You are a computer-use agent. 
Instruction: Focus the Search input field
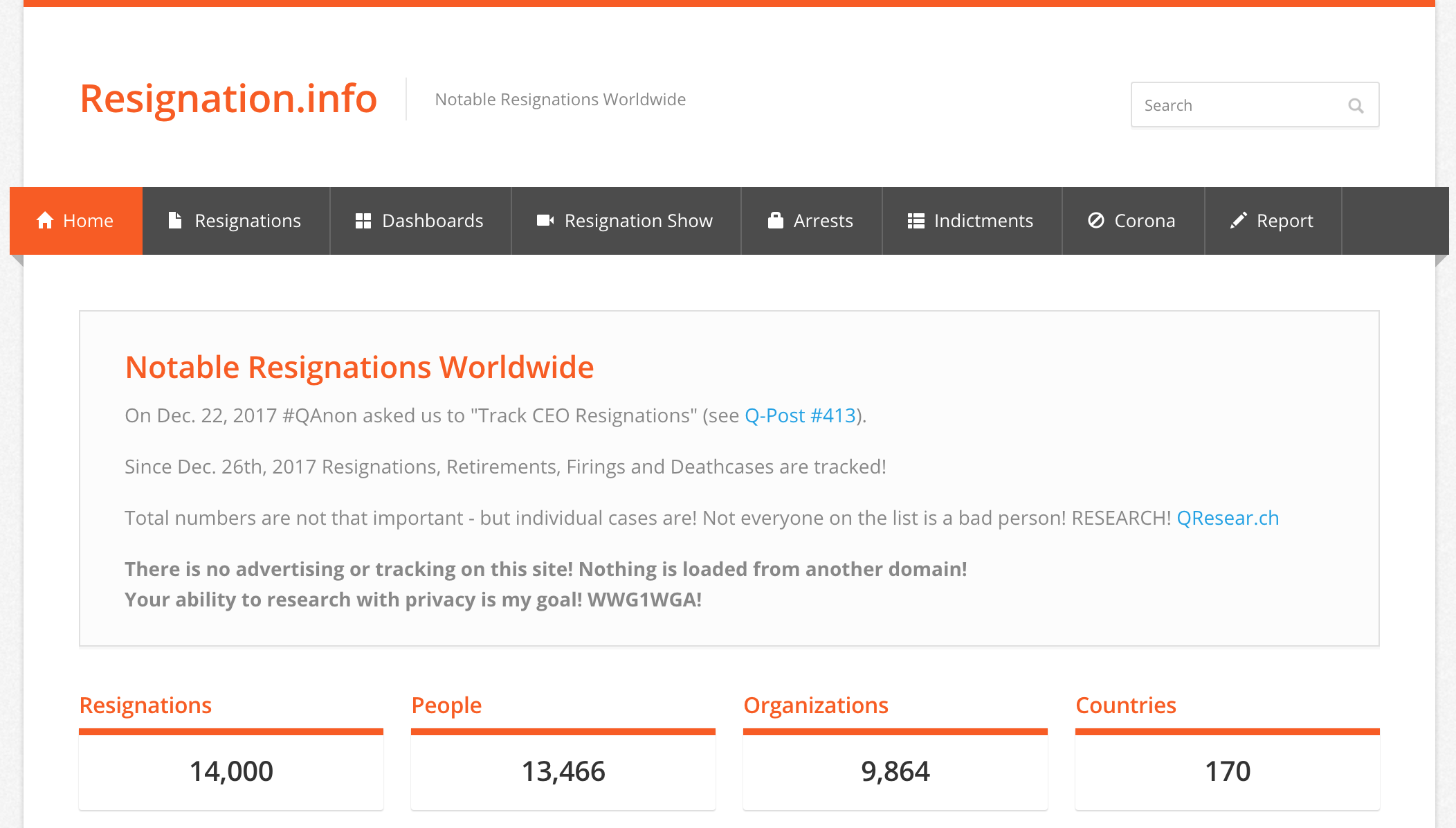pyautogui.click(x=1255, y=105)
